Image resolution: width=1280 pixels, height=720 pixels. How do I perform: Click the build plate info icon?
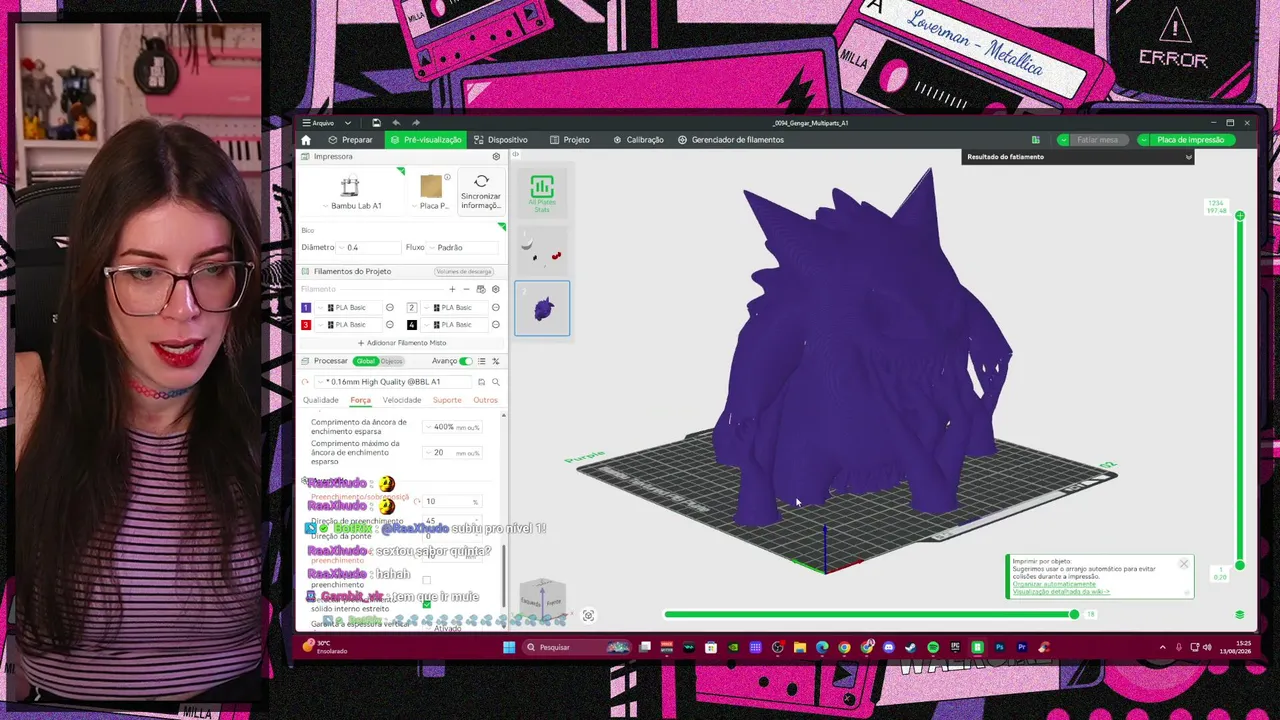pos(447,177)
